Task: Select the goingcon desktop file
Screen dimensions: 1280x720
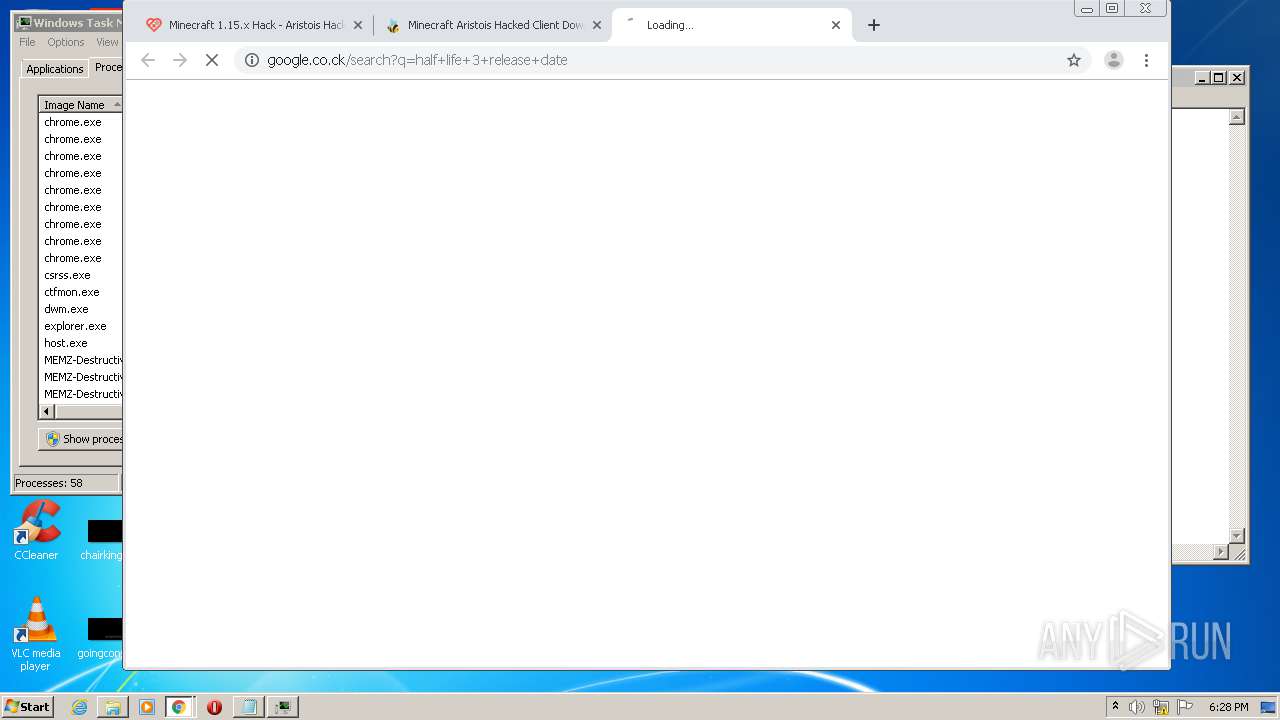Action: click(x=101, y=638)
